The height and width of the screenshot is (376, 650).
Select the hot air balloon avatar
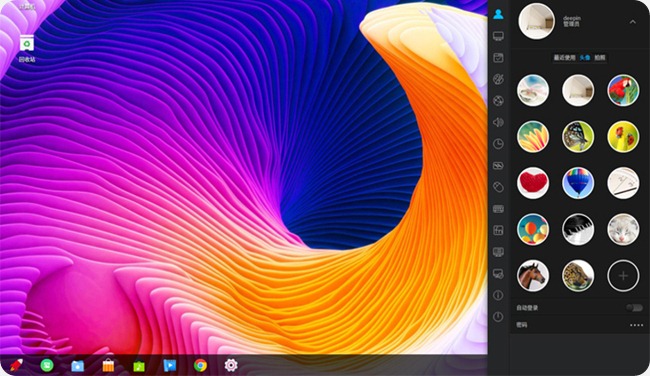(x=578, y=183)
